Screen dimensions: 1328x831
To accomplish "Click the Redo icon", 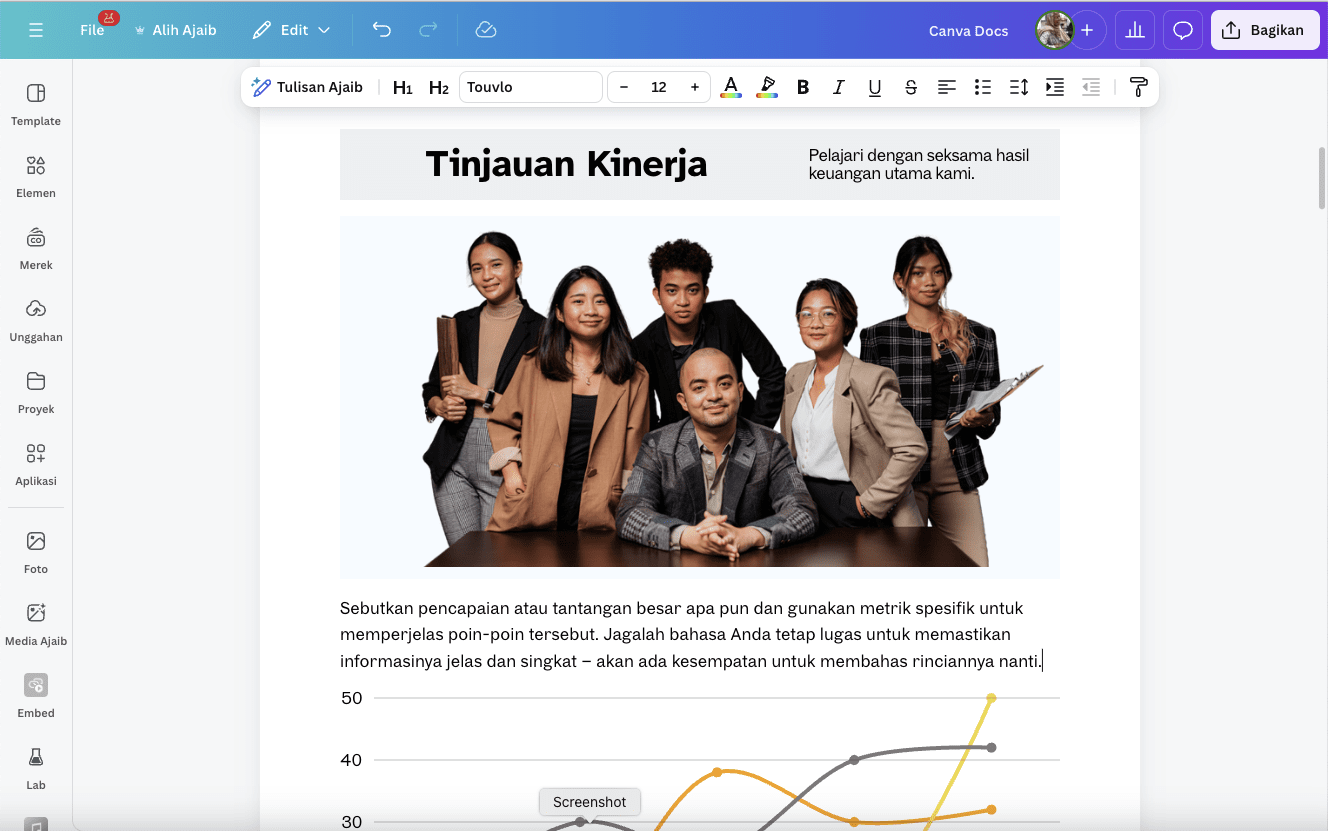I will coord(428,30).
